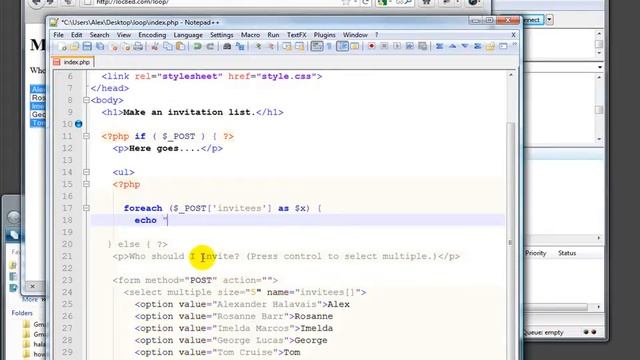Click Synchronize Vertical Scrolling icon

(x=287, y=47)
